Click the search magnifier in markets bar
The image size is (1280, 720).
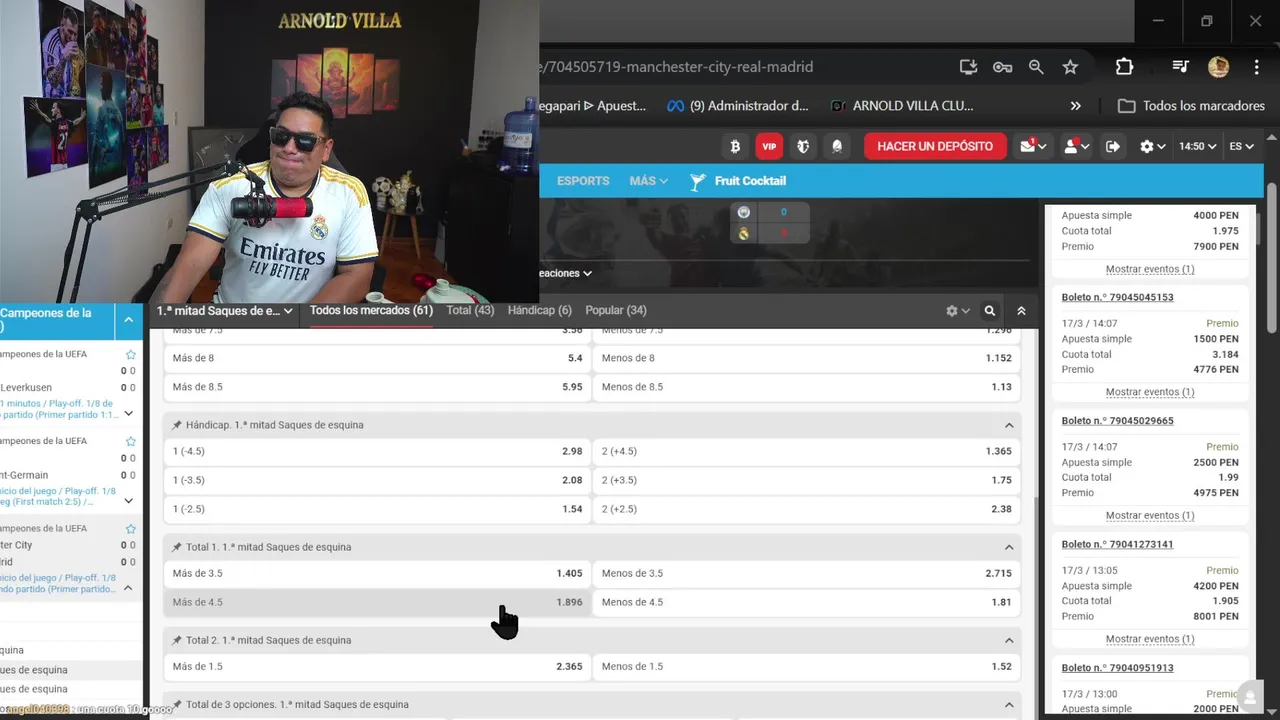coord(990,311)
